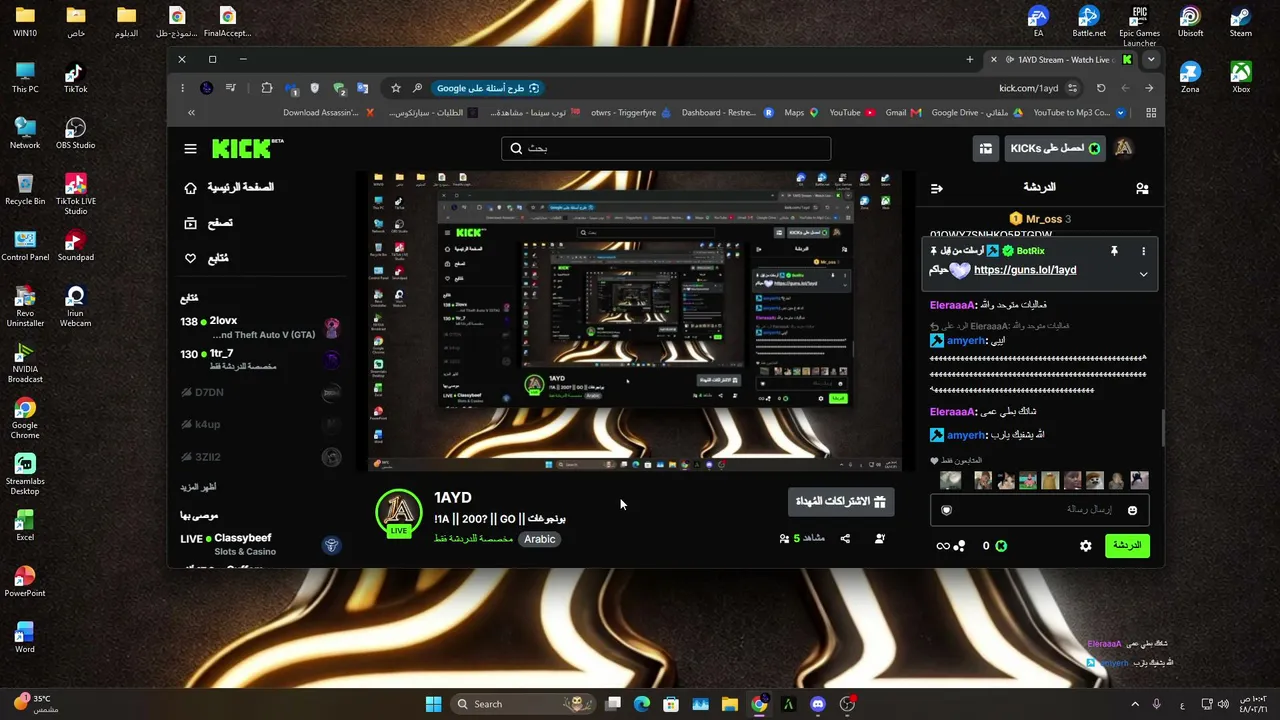1280x720 pixels.
Task: Click the follow user icon under stream
Action: click(x=880, y=538)
